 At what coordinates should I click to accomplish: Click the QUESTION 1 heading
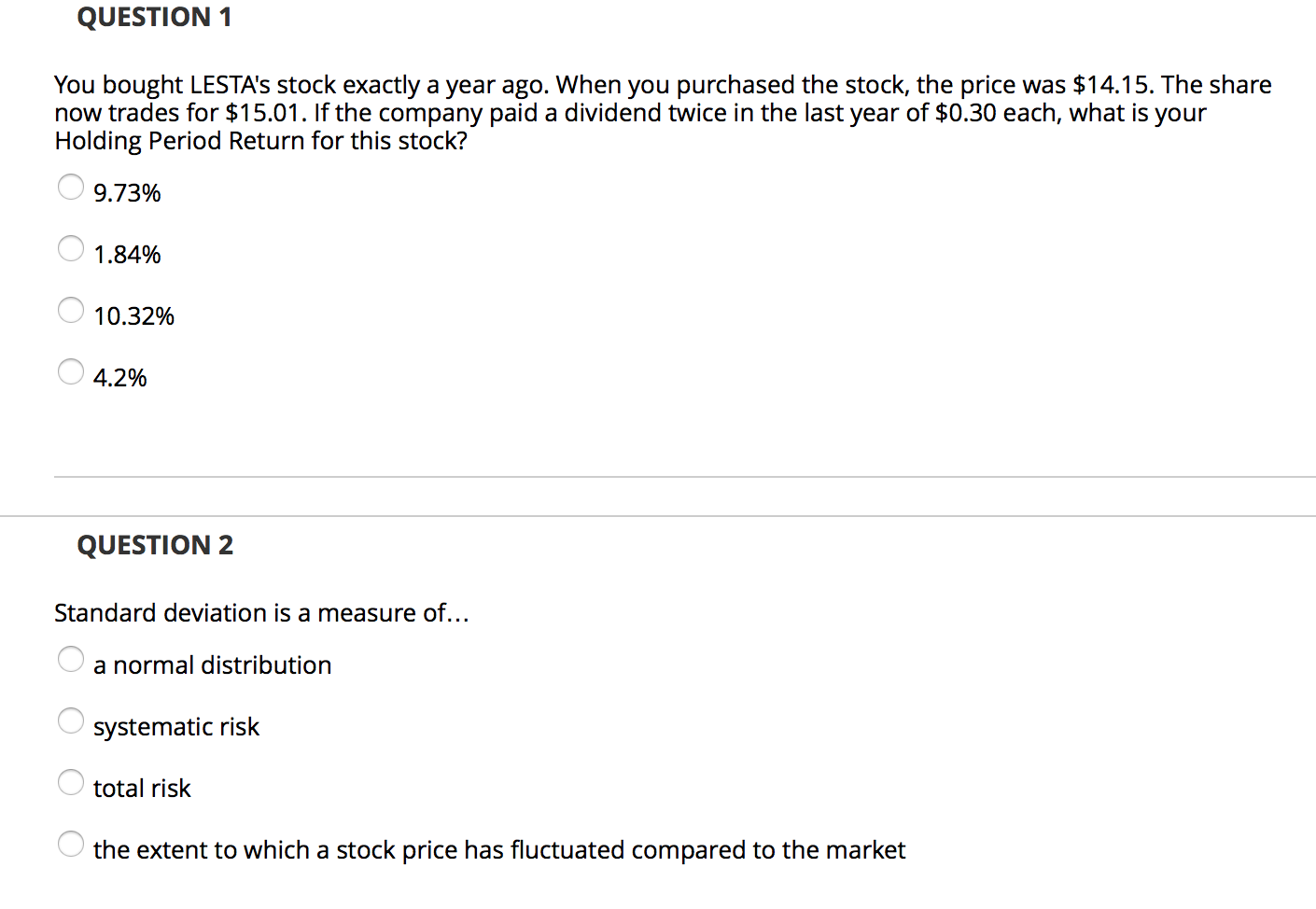[155, 17]
